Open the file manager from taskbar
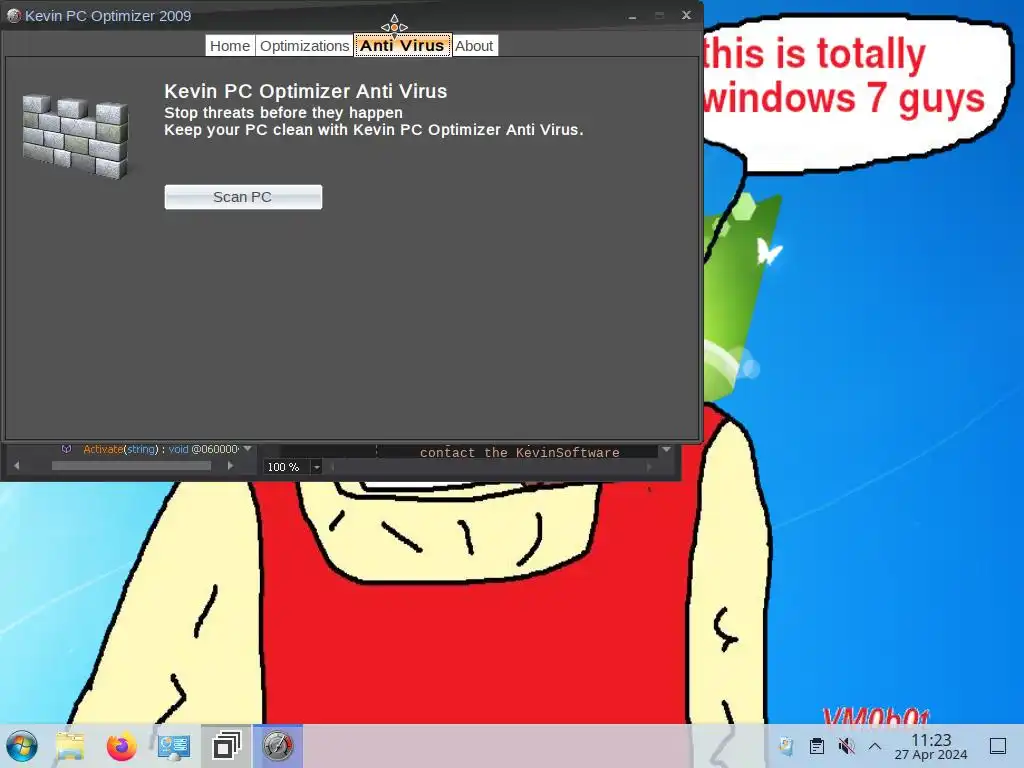Screen dimensions: 1024x768 point(71,746)
